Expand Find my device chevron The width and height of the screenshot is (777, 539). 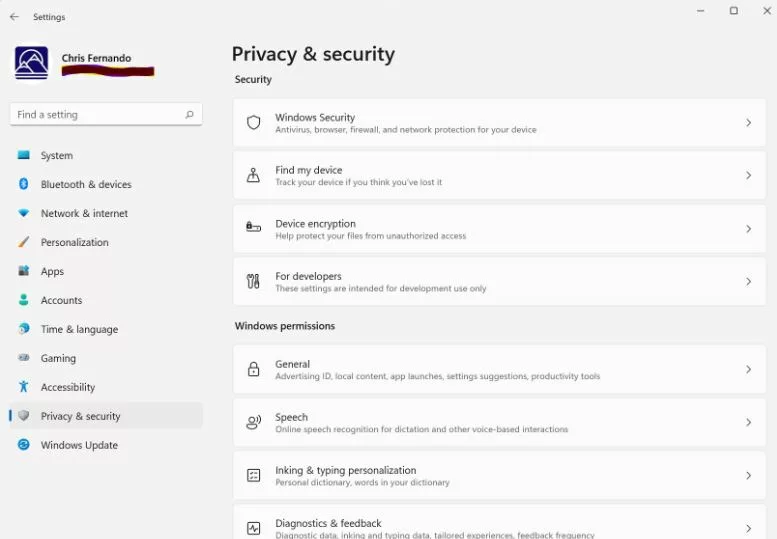click(748, 175)
